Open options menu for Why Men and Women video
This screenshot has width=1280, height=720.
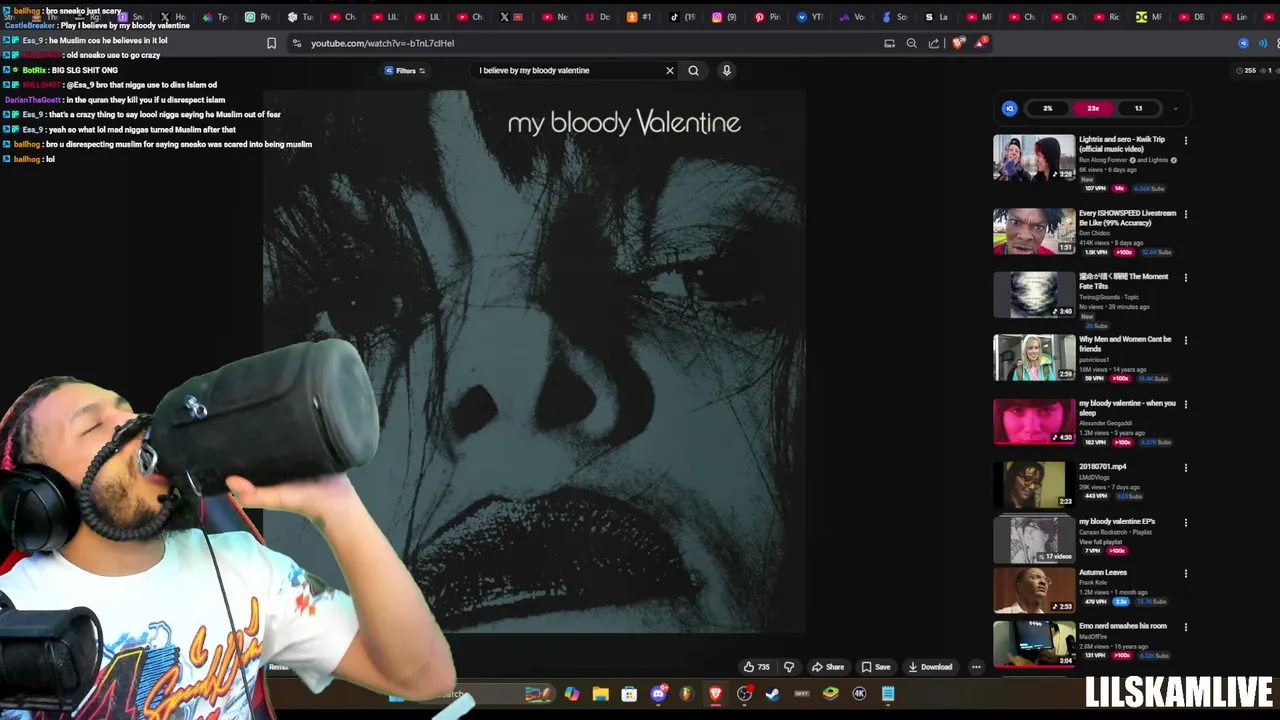point(1186,340)
